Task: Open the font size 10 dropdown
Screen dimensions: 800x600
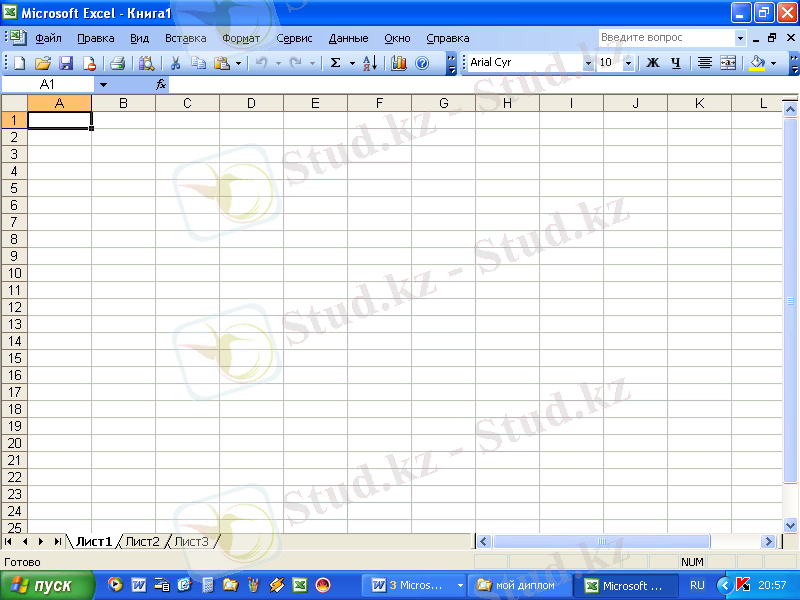Action: [x=629, y=63]
